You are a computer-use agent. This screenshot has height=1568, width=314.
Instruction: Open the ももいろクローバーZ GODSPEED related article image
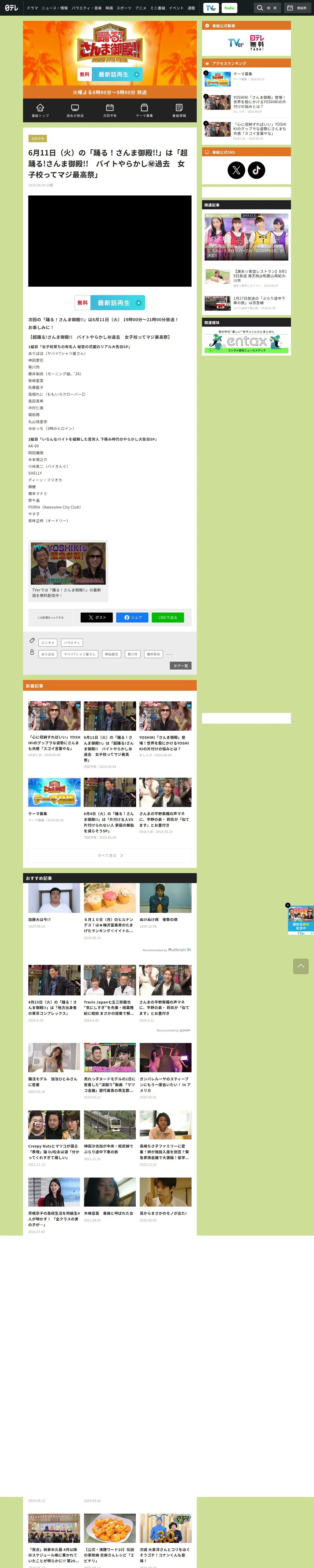tap(246, 237)
